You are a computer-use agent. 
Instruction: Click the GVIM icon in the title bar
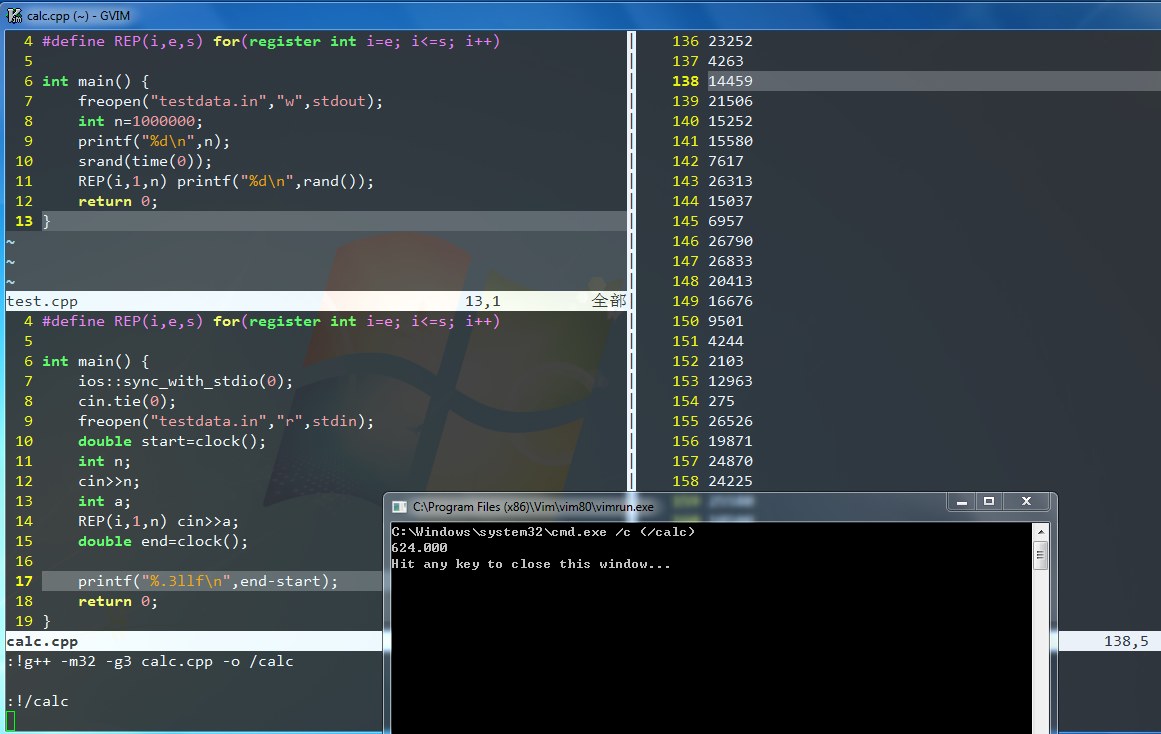14,15
